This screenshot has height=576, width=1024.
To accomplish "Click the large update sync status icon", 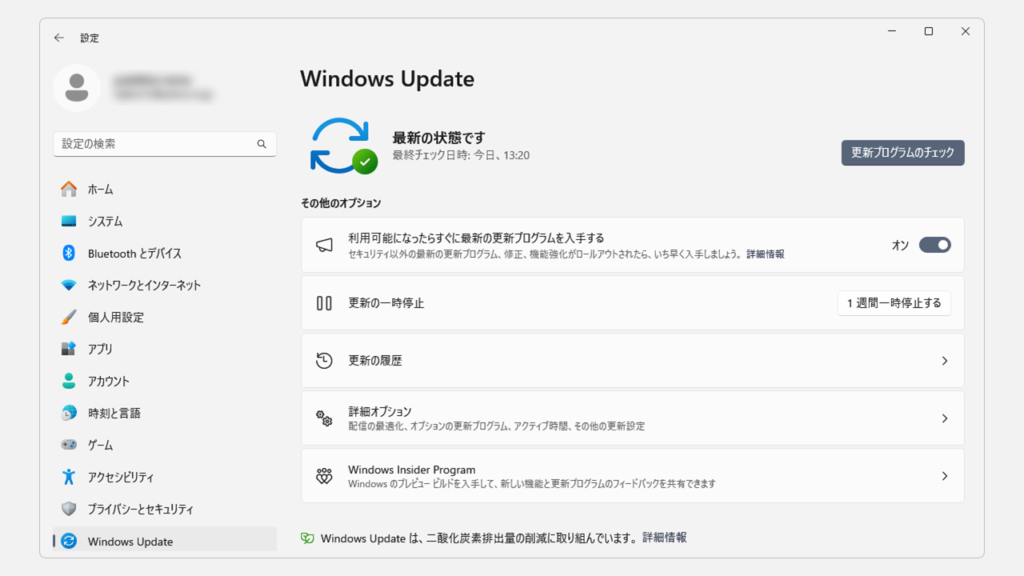I will coord(344,146).
